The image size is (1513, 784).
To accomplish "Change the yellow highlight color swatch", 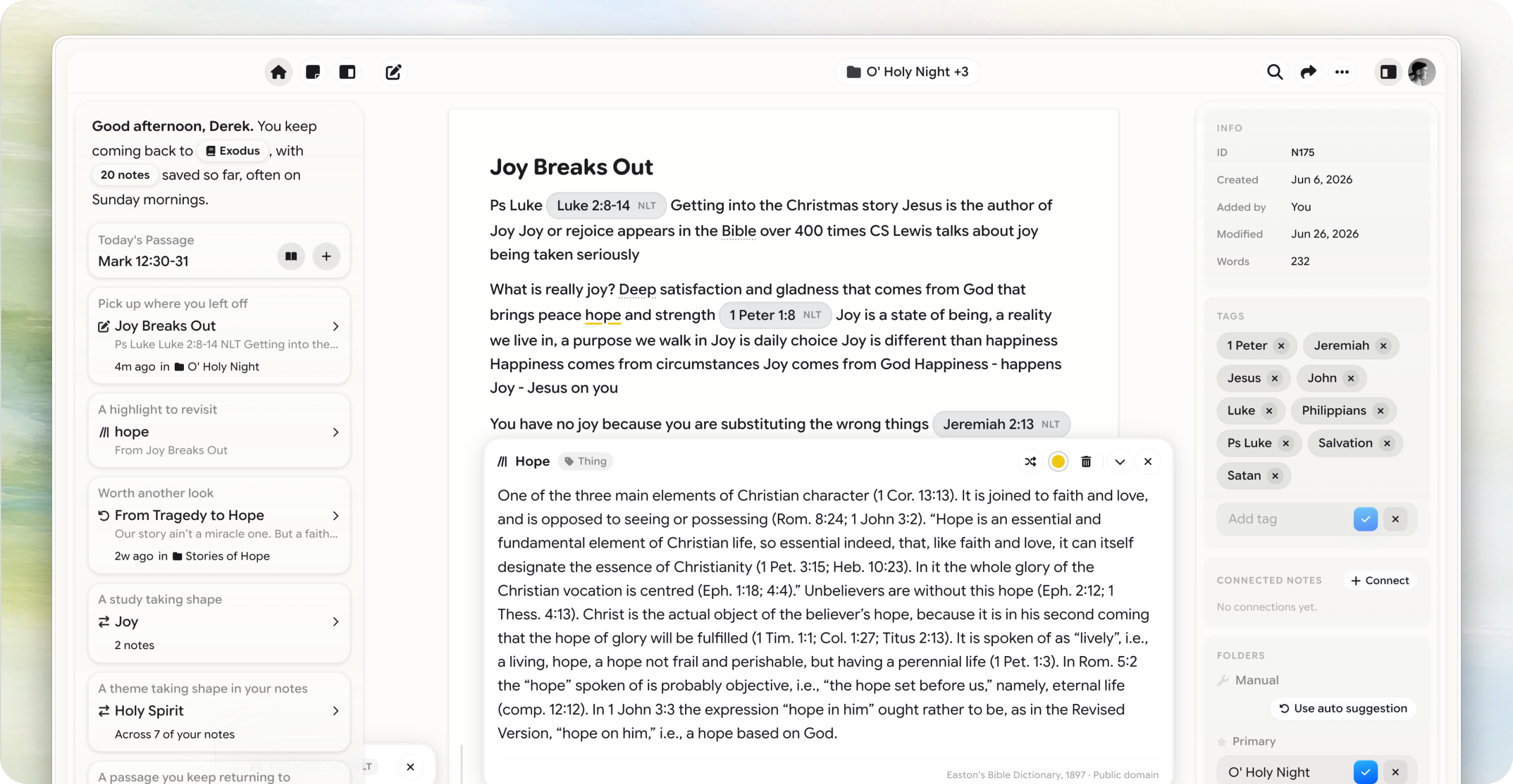I will pyautogui.click(x=1058, y=462).
